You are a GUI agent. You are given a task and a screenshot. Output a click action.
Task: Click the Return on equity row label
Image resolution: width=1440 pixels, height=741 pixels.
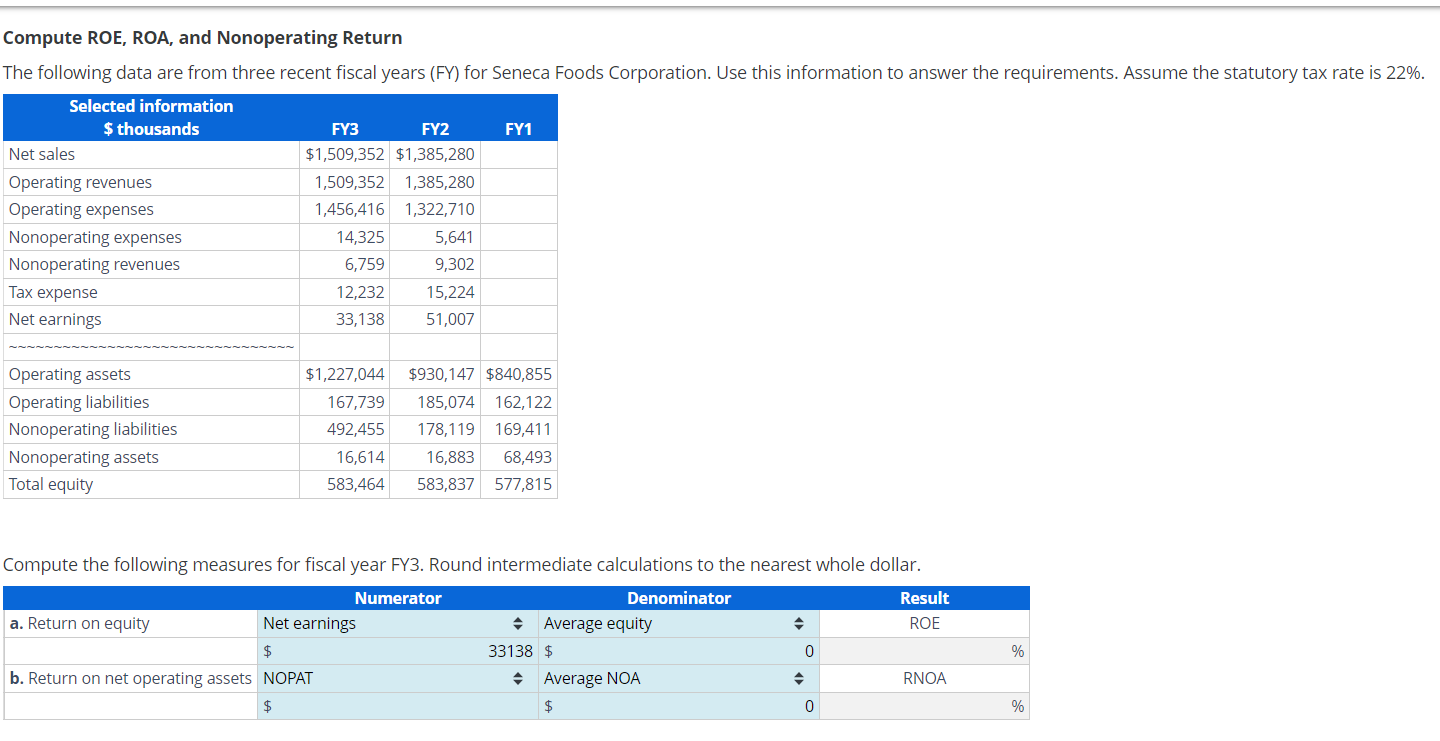(x=78, y=623)
